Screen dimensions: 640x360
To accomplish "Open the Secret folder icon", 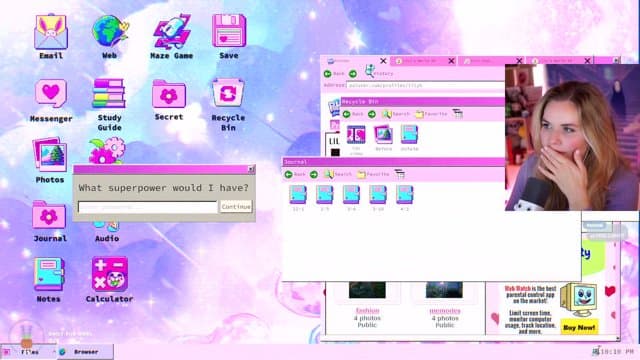I will pos(169,94).
